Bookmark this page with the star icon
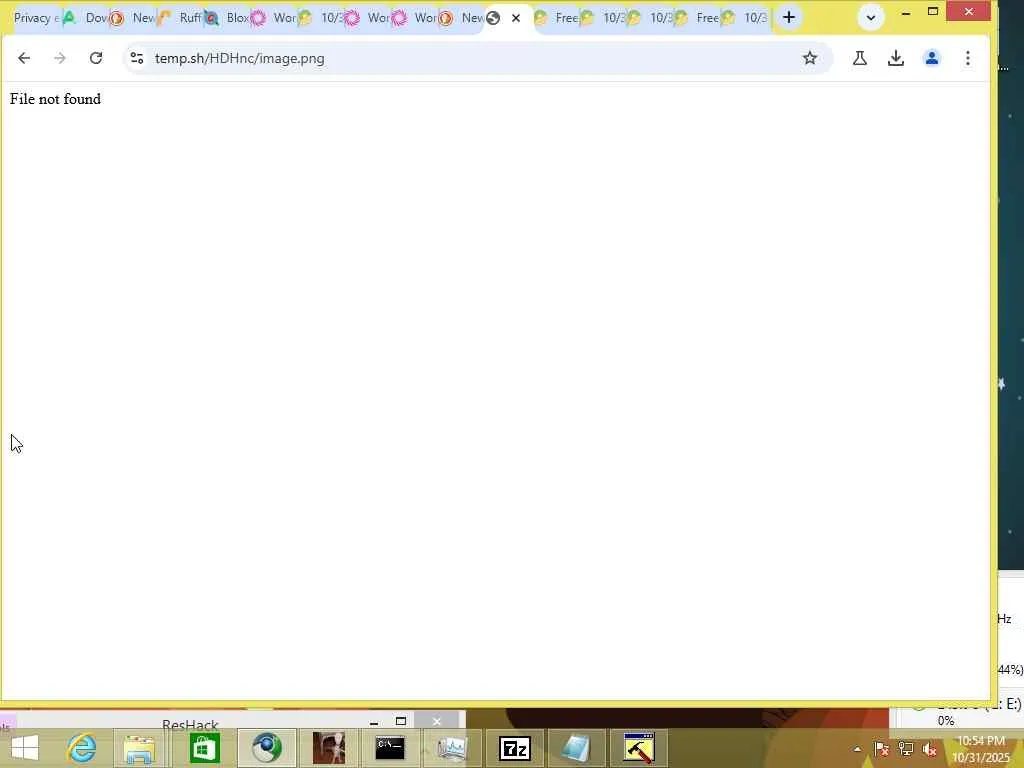 click(x=810, y=58)
